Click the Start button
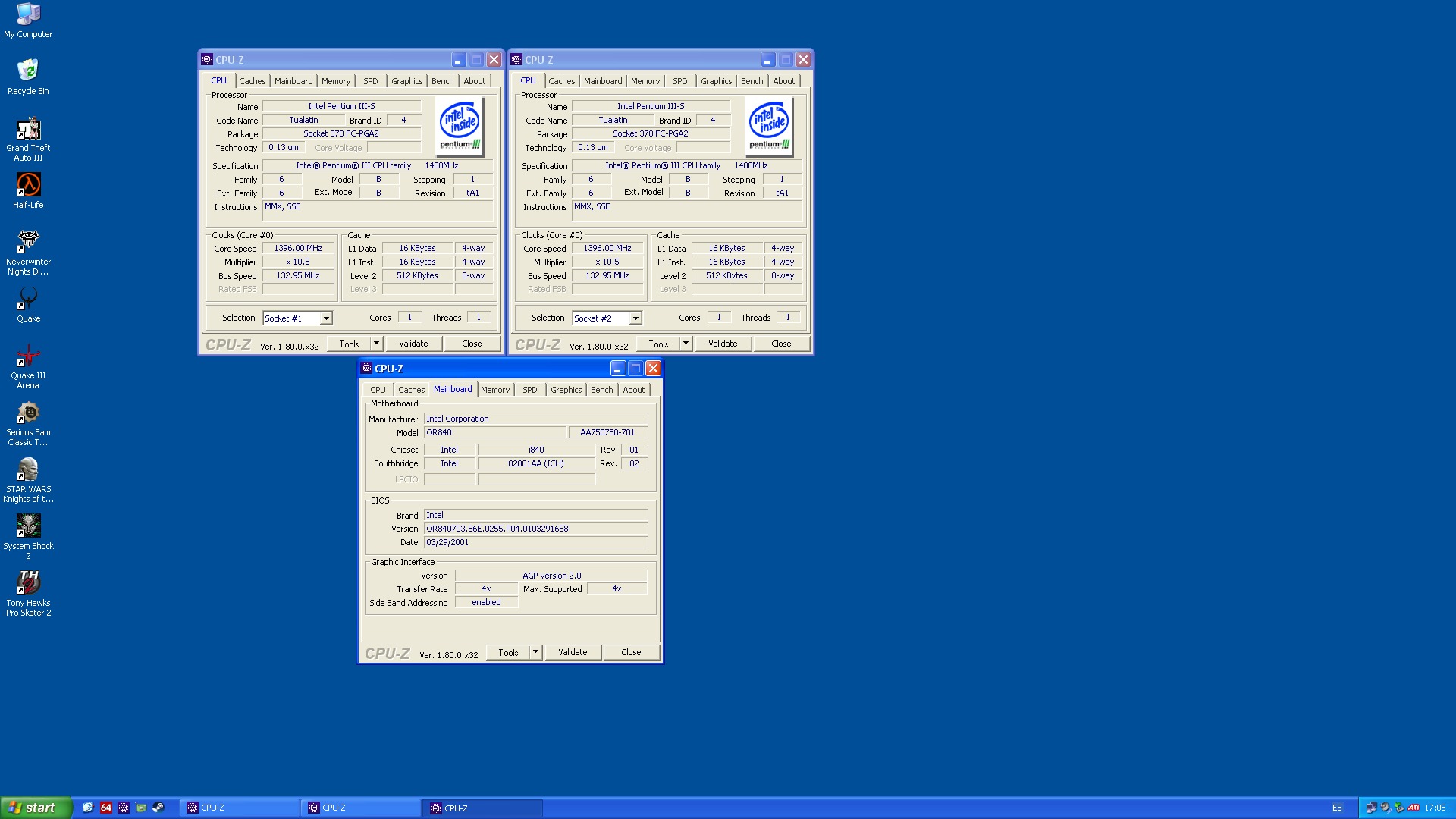This screenshot has width=1456, height=819. 36,808
